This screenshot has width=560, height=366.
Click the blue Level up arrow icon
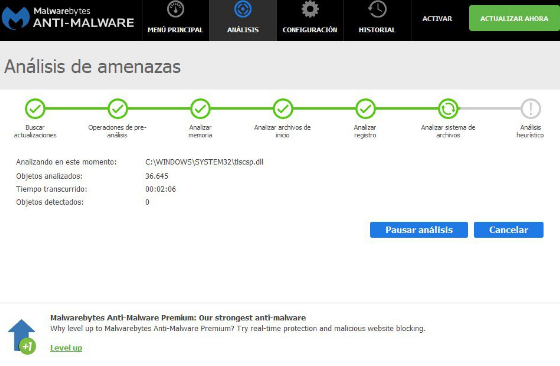(22, 336)
